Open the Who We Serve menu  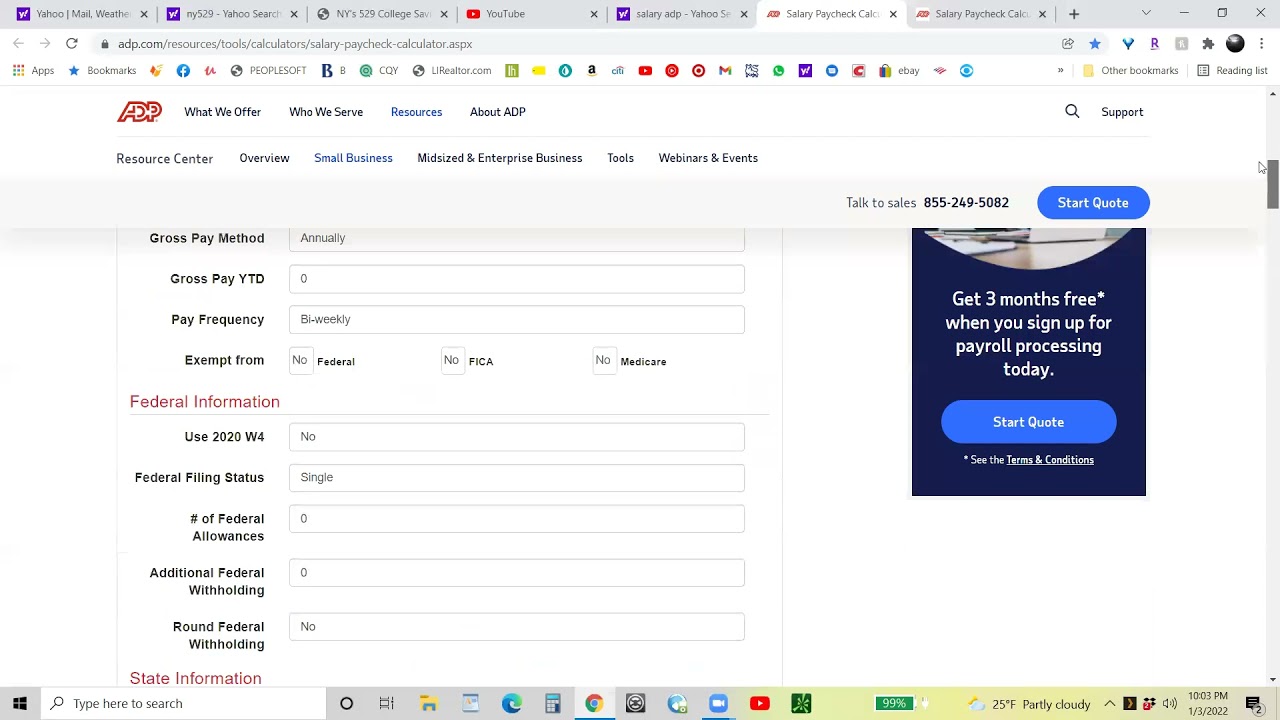(326, 112)
